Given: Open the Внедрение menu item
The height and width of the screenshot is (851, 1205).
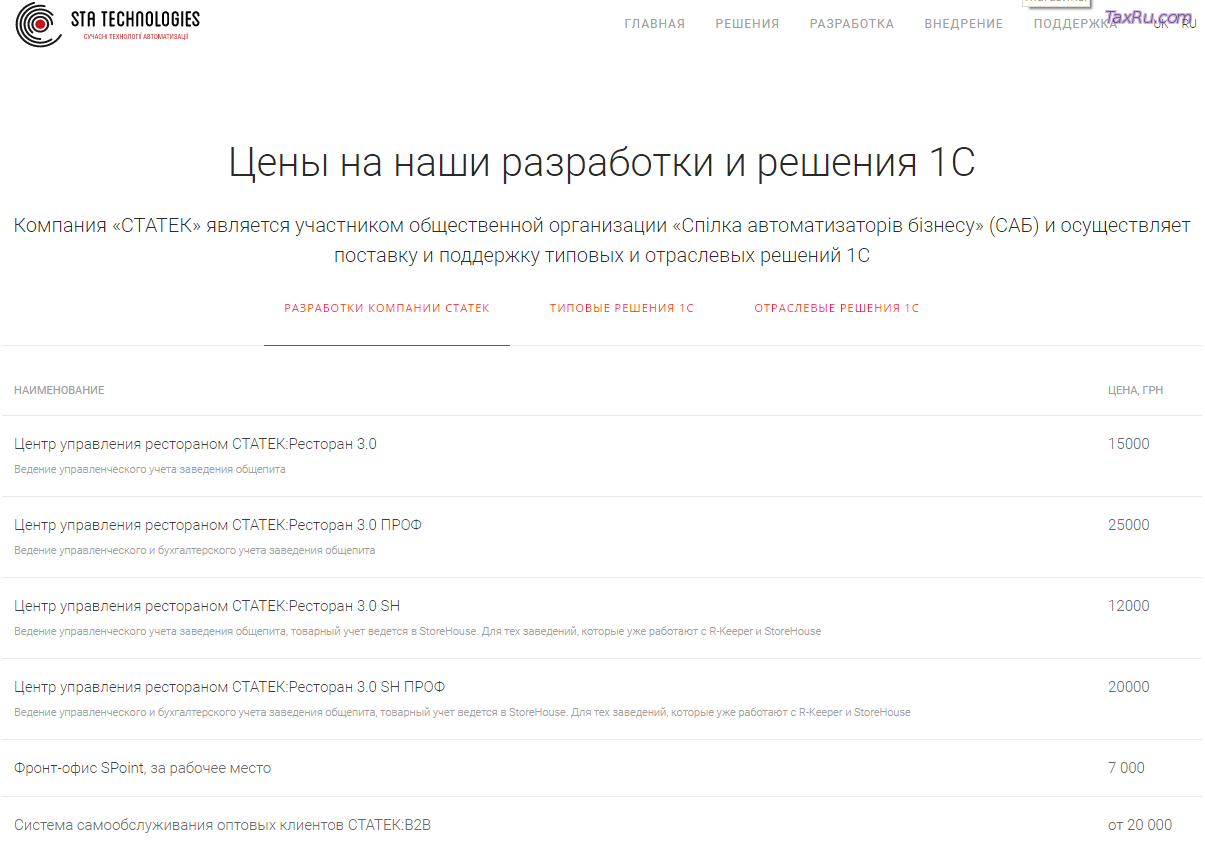Looking at the screenshot, I should pyautogui.click(x=963, y=24).
